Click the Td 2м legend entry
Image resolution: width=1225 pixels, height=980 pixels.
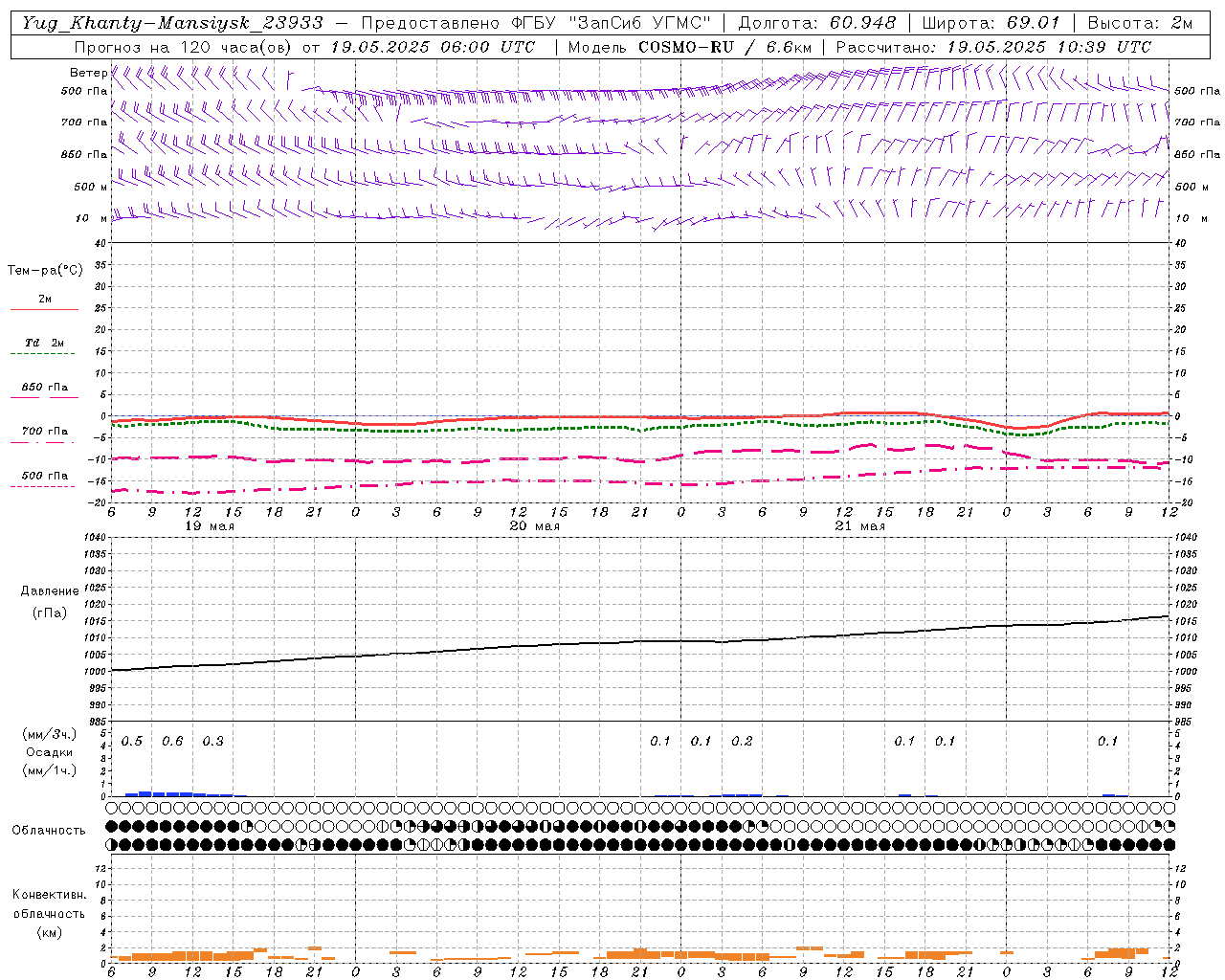click(44, 343)
